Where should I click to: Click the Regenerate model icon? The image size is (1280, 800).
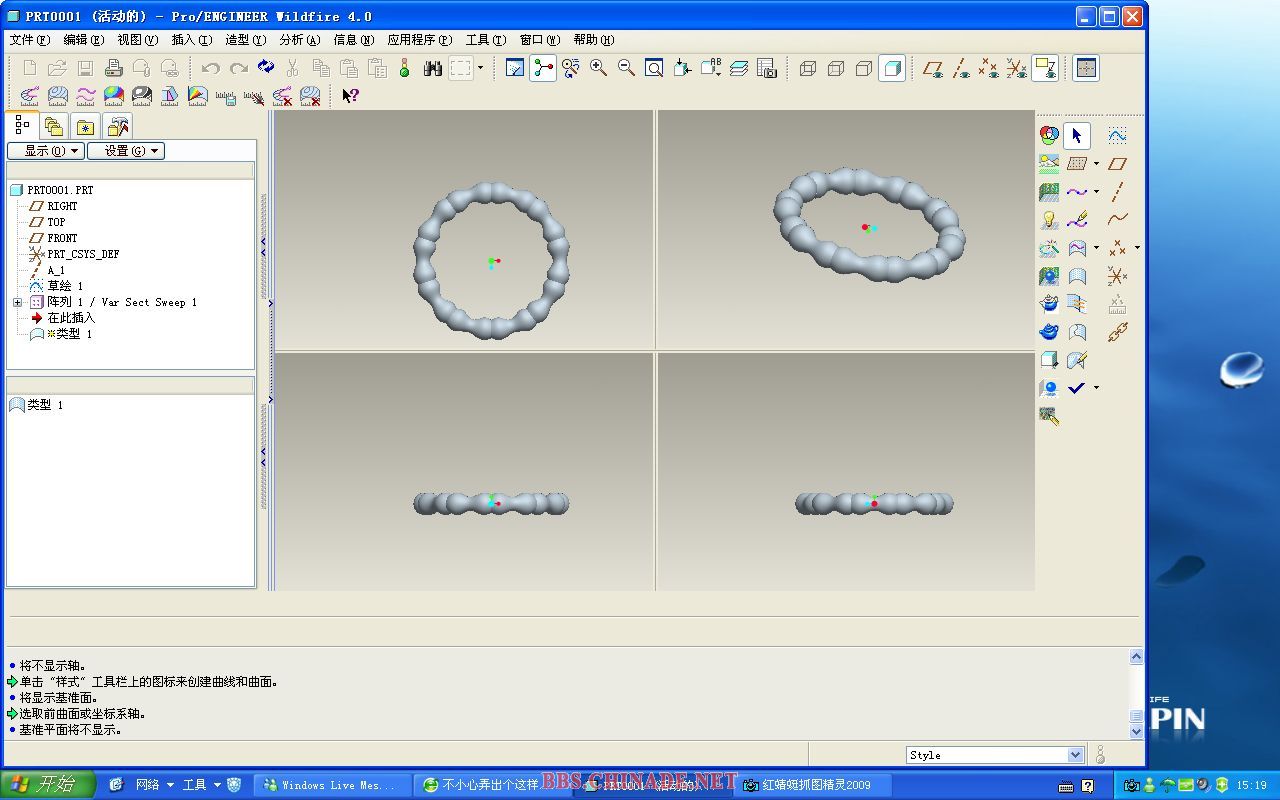coord(266,68)
